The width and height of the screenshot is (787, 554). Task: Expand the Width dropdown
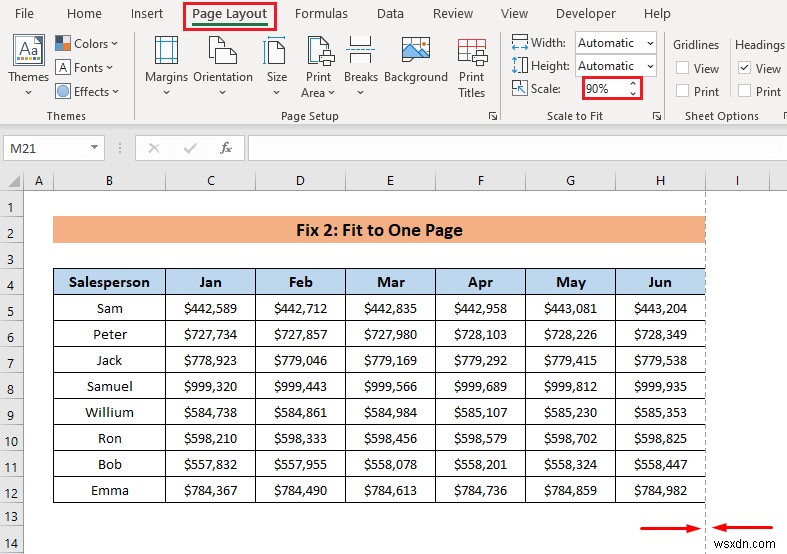pyautogui.click(x=649, y=43)
